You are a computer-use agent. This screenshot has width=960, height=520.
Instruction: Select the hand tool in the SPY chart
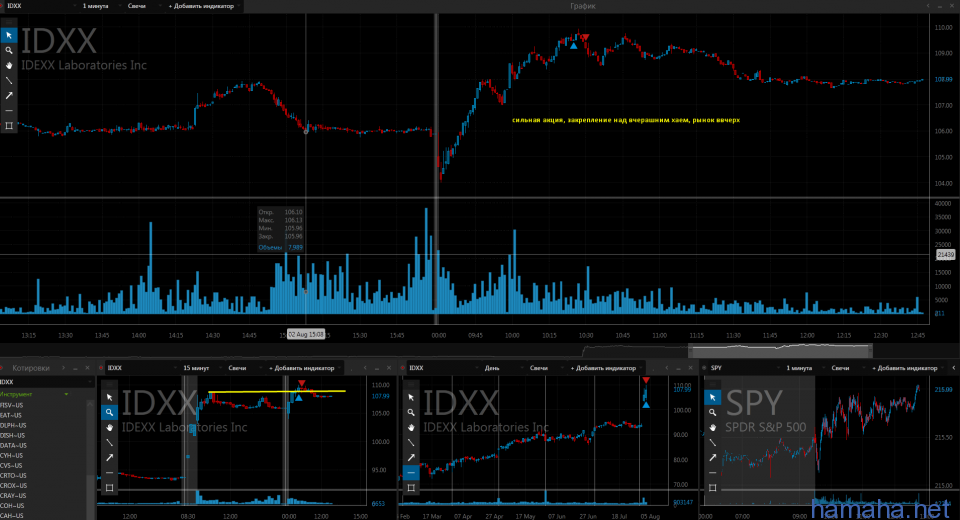pos(712,428)
